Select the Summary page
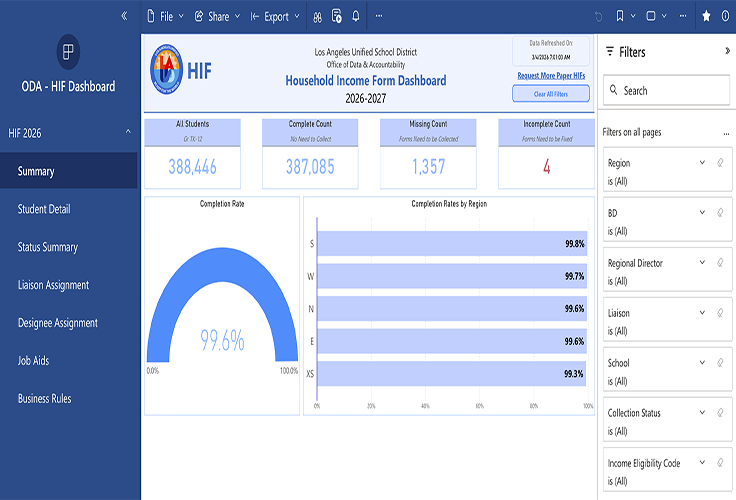 pyautogui.click(x=69, y=171)
